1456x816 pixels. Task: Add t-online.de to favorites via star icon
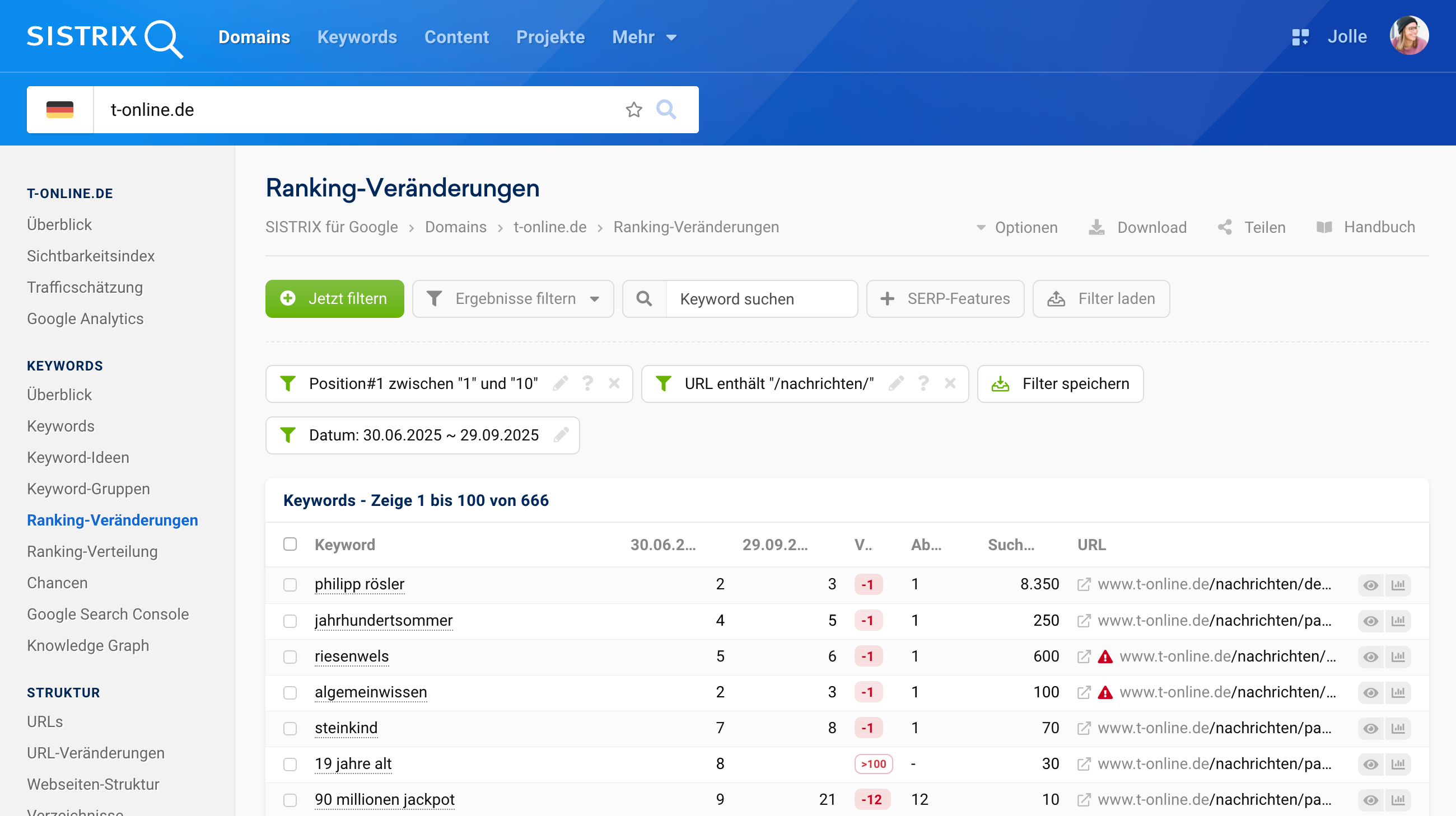(x=634, y=110)
